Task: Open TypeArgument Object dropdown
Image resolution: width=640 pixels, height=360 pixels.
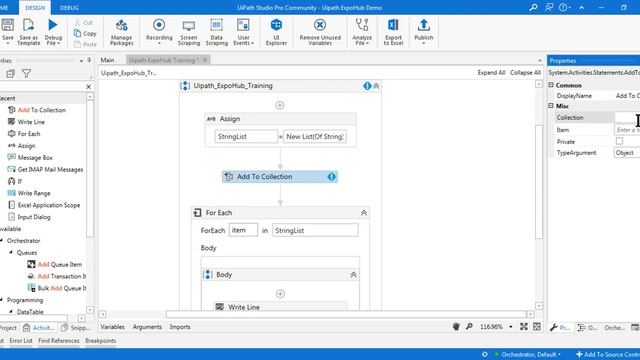Action: [x=627, y=153]
